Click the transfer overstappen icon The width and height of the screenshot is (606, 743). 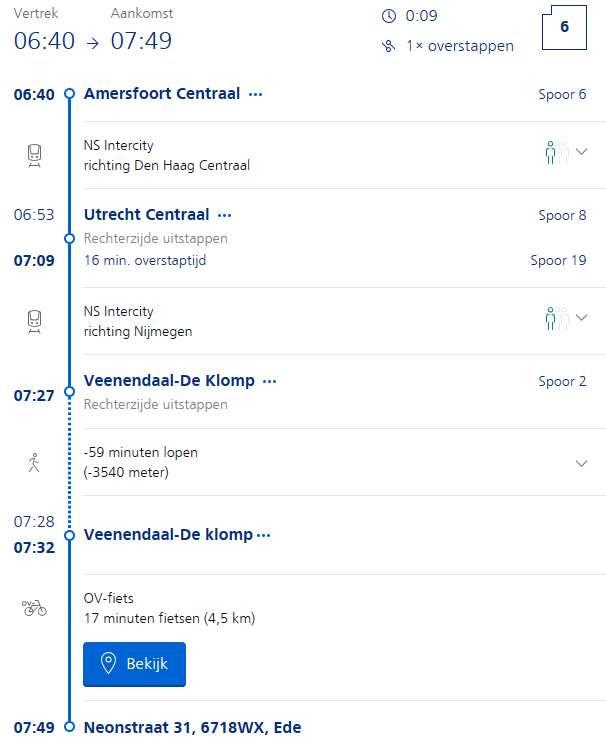389,46
